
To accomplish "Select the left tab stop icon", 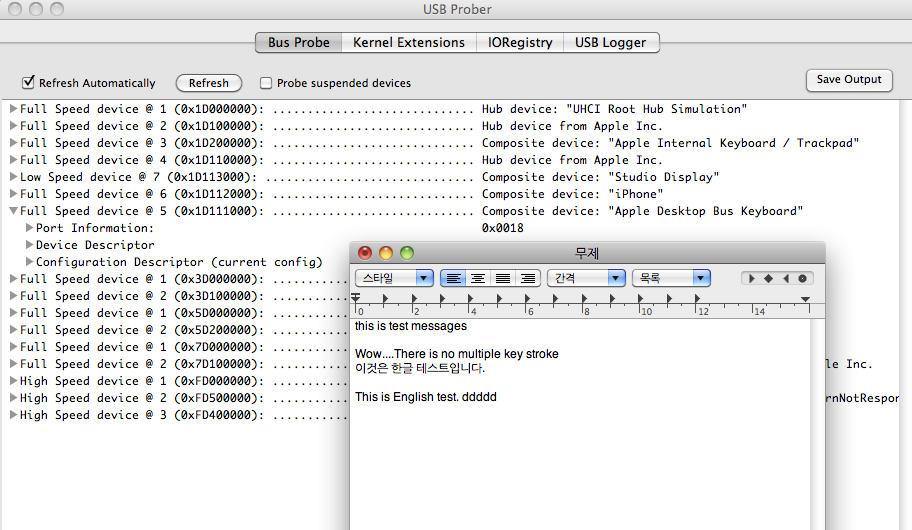I will [751, 279].
